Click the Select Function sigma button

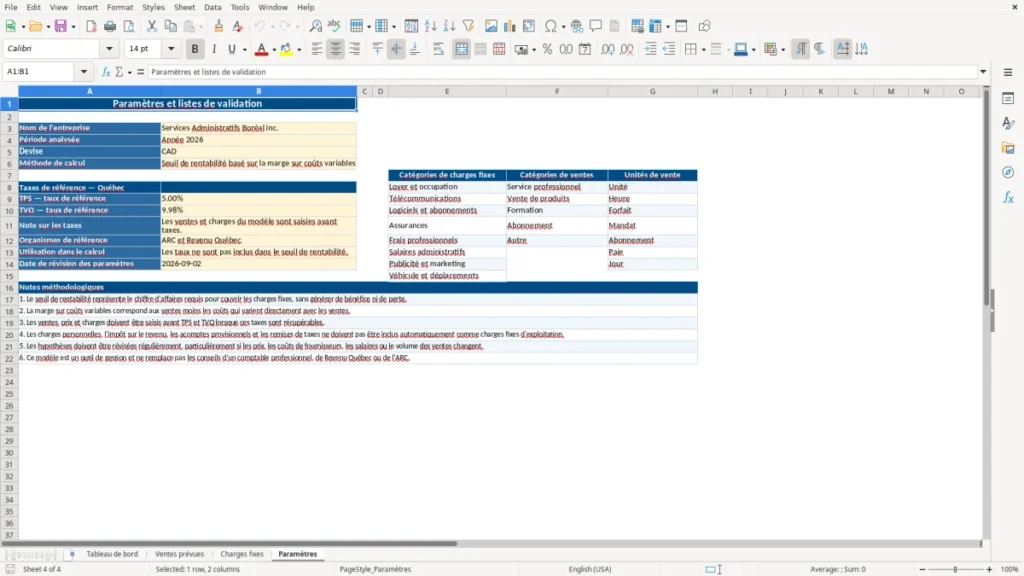pyautogui.click(x=119, y=72)
